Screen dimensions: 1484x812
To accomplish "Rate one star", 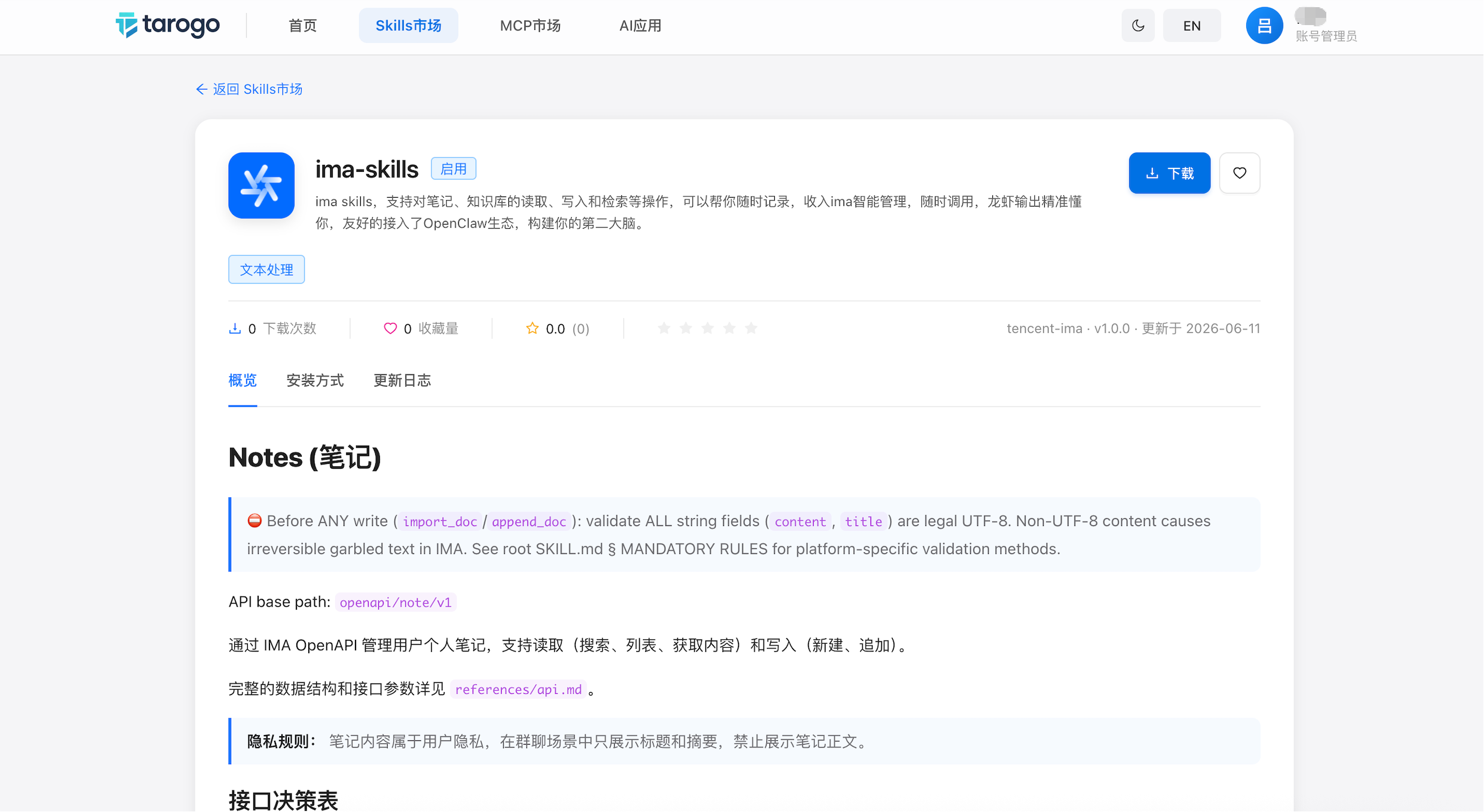I will pos(664,328).
